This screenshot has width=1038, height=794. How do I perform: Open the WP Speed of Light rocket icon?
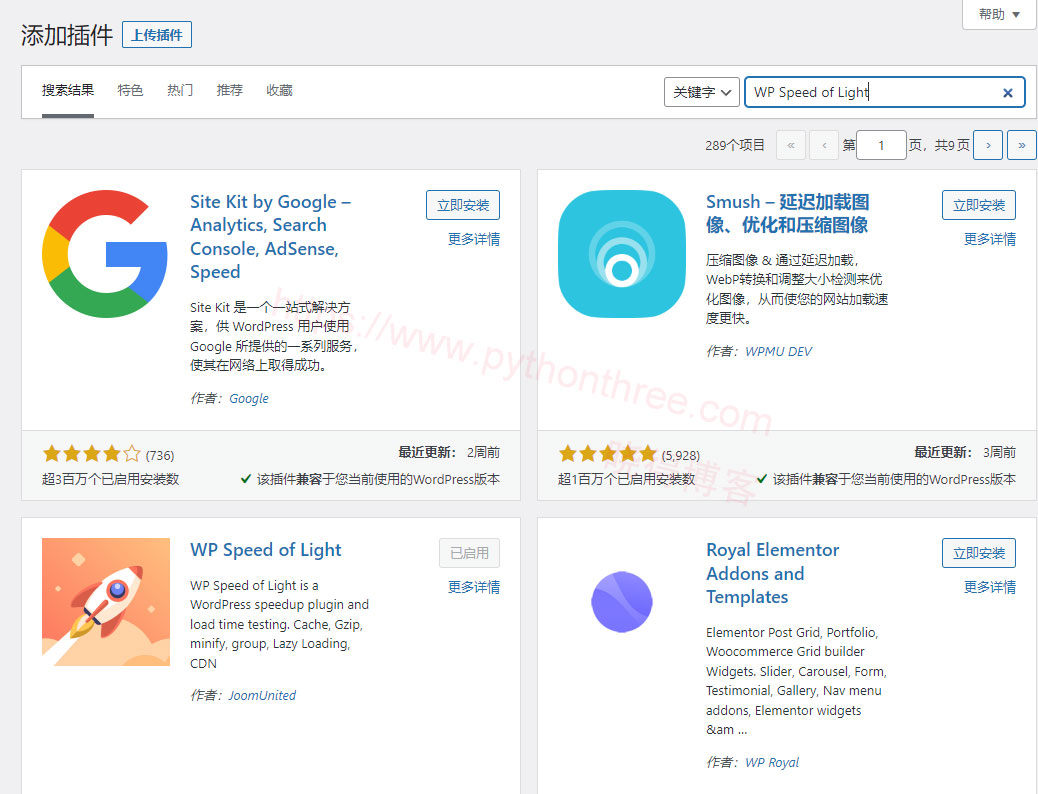point(105,602)
